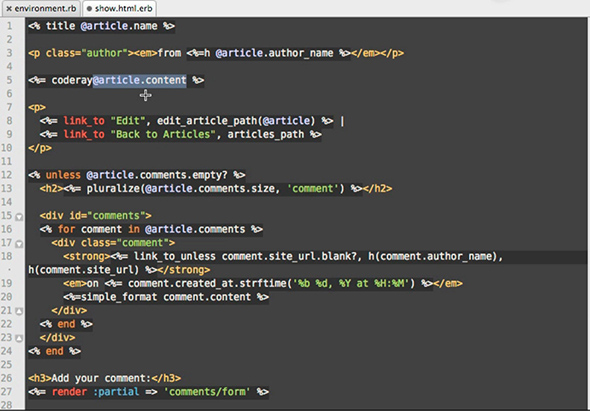Close the environment.rb tab
The height and width of the screenshot is (411, 590).
(x=9, y=8)
